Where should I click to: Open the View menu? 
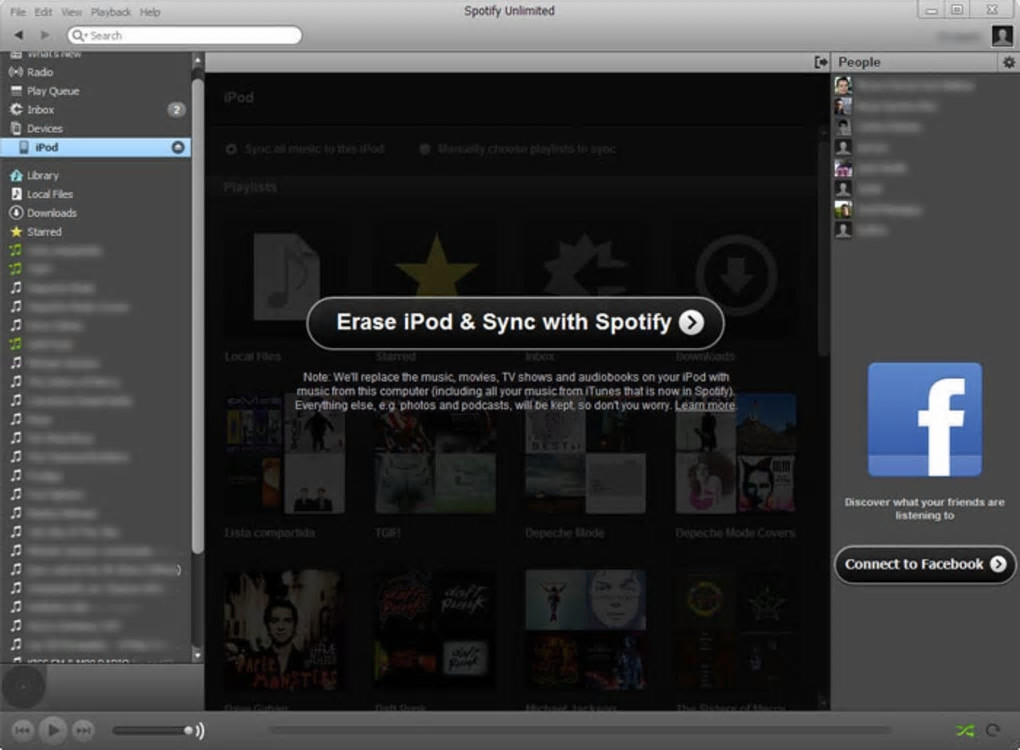[x=72, y=12]
